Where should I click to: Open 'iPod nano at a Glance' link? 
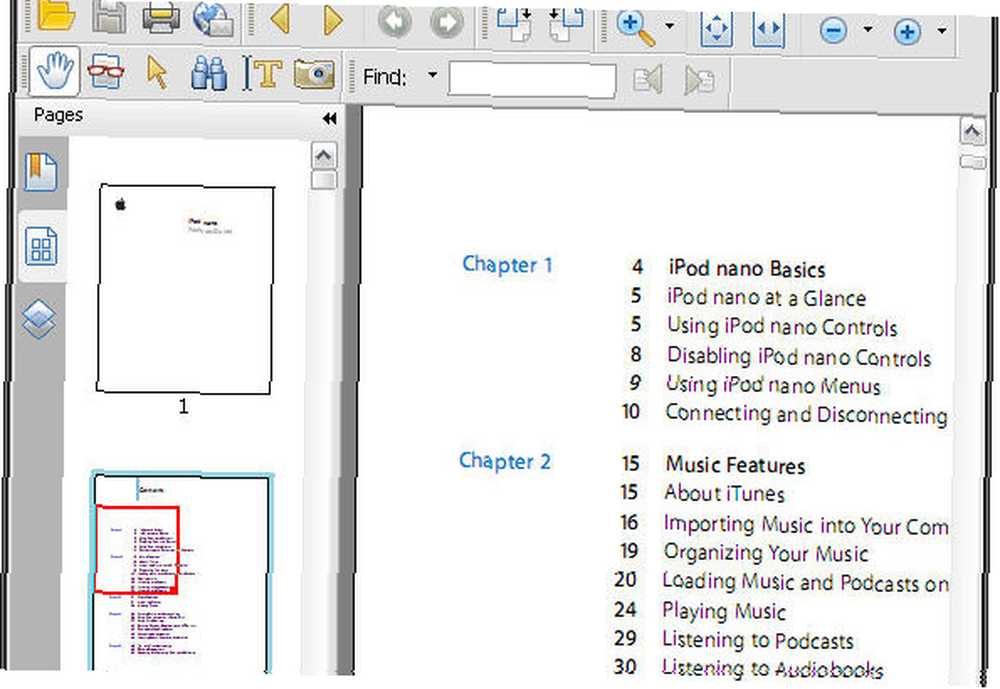click(x=767, y=298)
